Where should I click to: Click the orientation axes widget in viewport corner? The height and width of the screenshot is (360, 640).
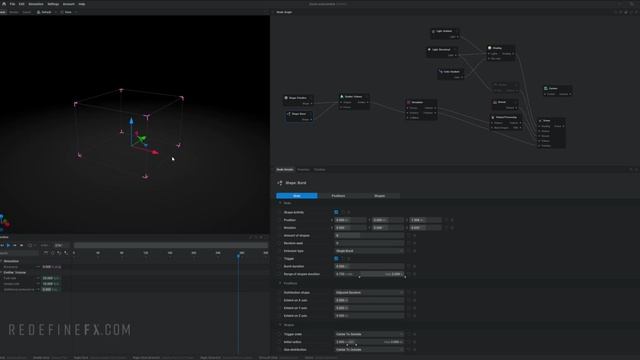click(4, 222)
